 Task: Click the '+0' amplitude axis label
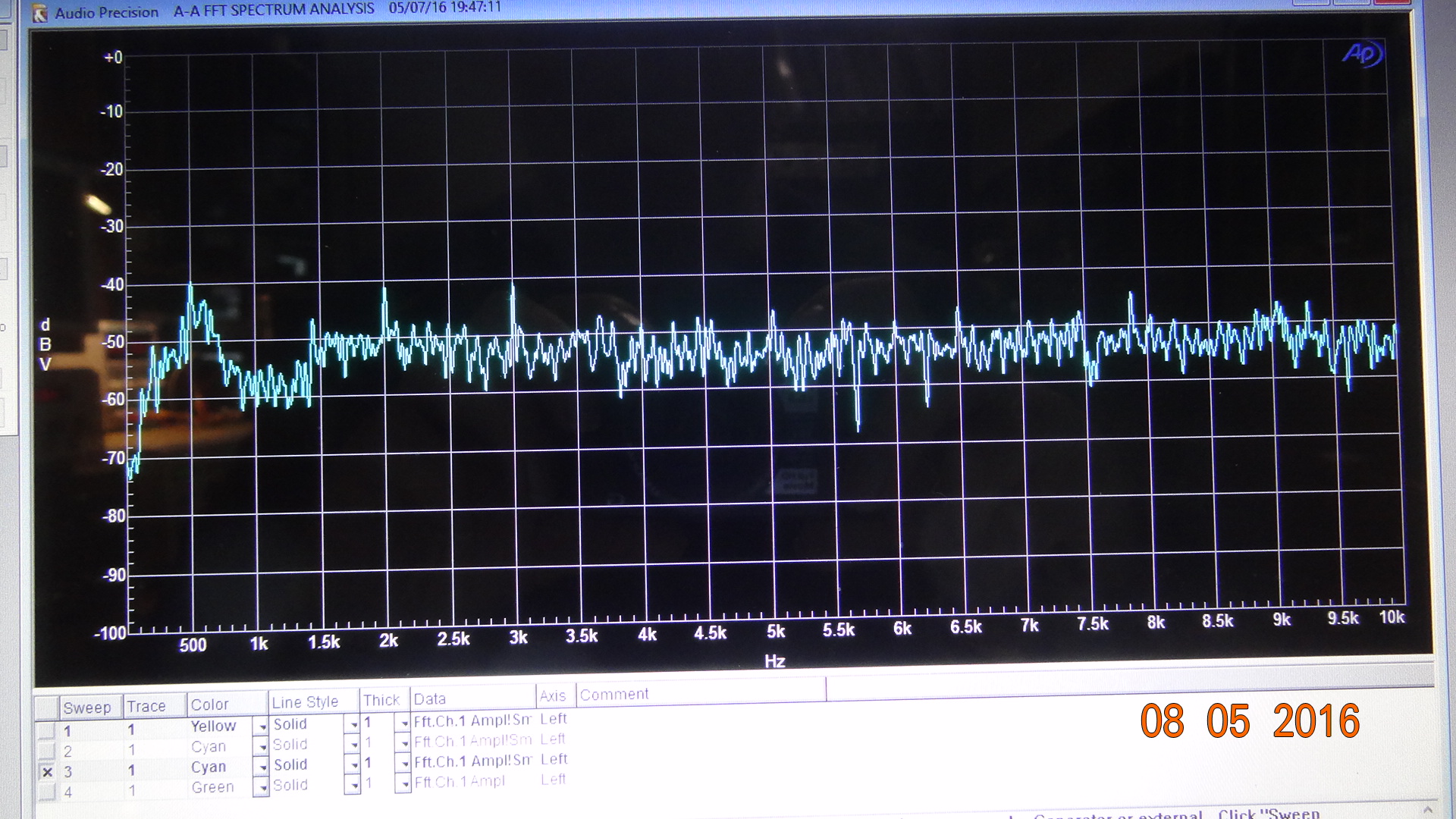click(x=113, y=58)
